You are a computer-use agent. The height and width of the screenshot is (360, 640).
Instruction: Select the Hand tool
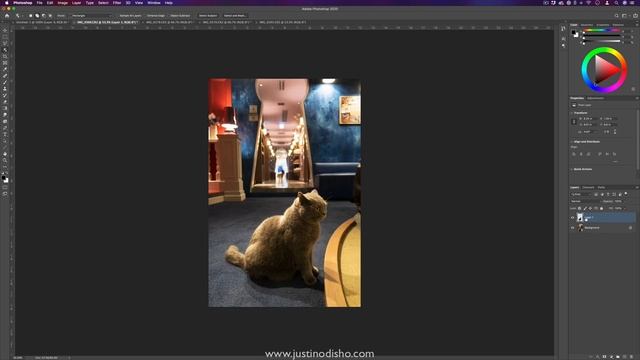tap(5, 154)
